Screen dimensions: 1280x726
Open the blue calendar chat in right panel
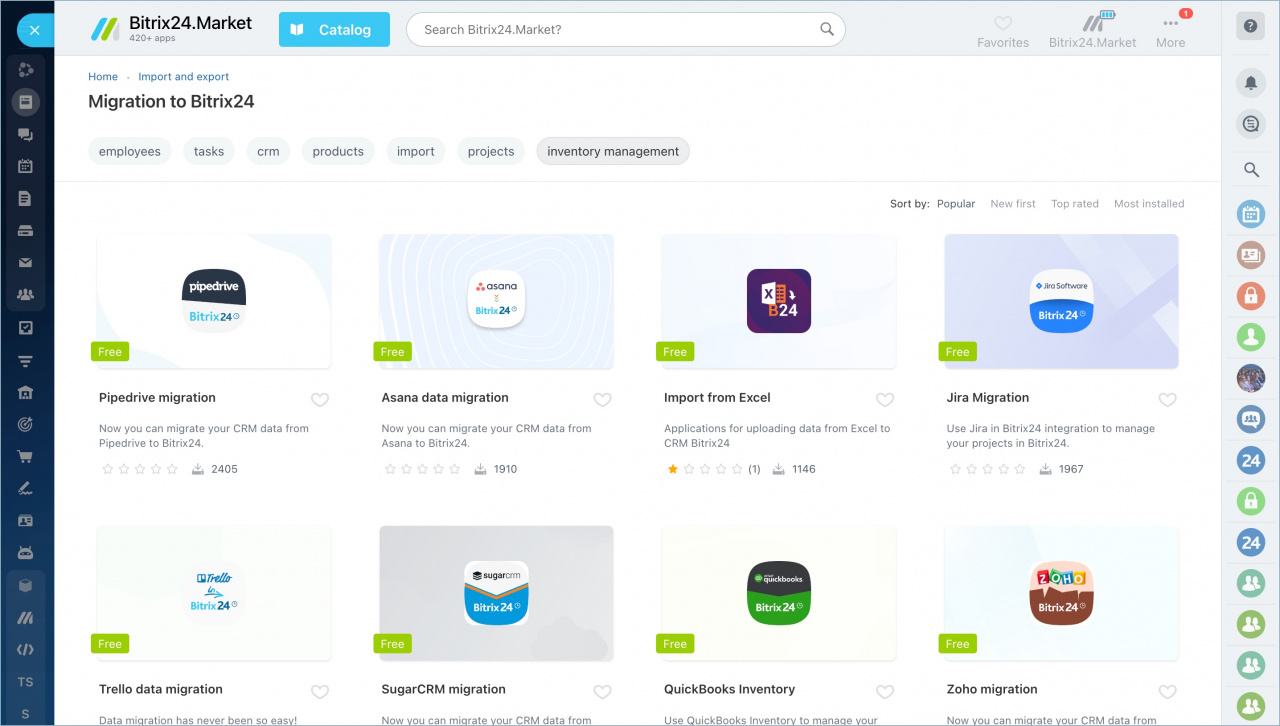[x=1251, y=213]
